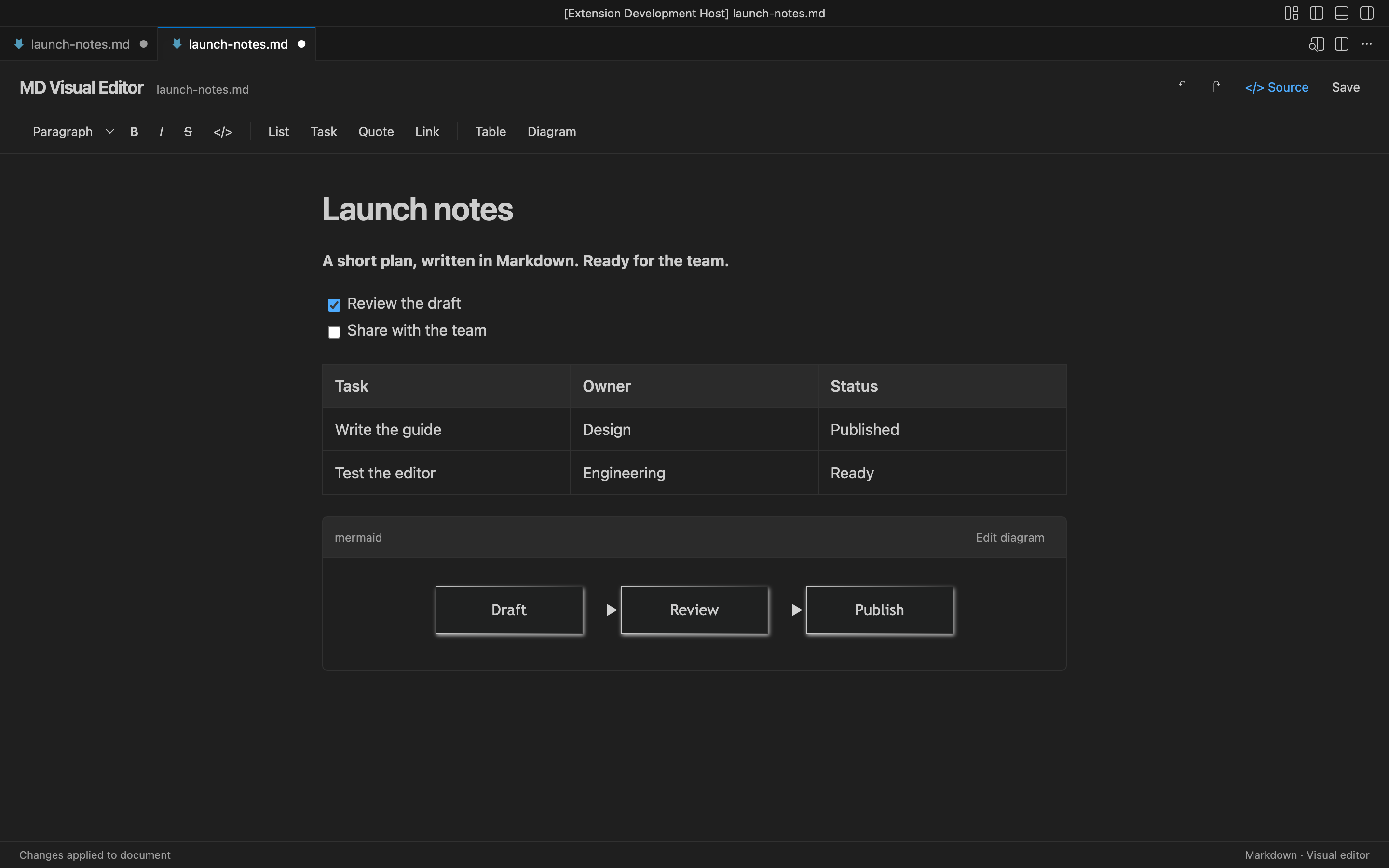1389x868 pixels.
Task: Click the Engineering owner cell
Action: (x=694, y=473)
